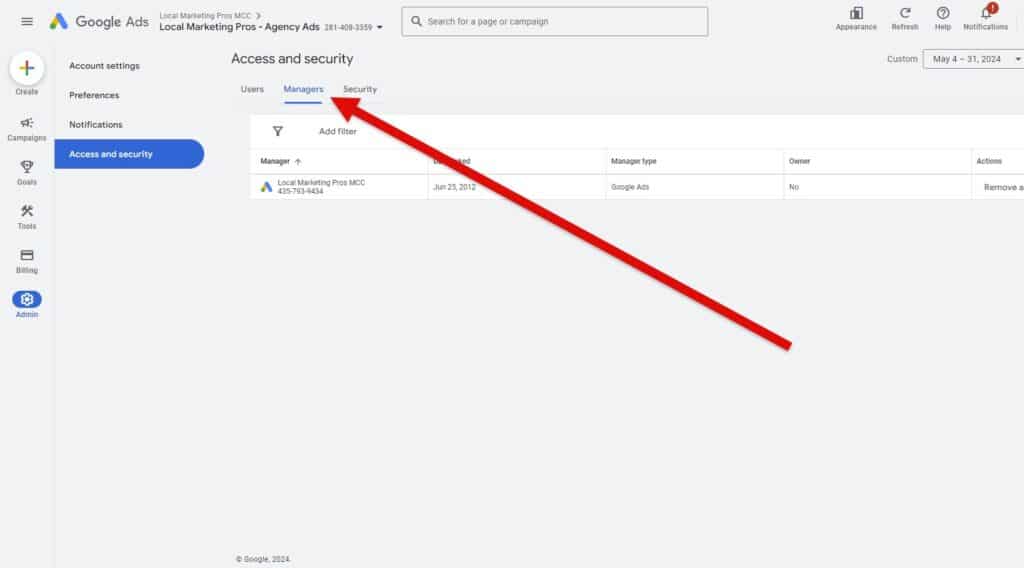Click Add filter
1024x568 pixels.
[x=338, y=131]
